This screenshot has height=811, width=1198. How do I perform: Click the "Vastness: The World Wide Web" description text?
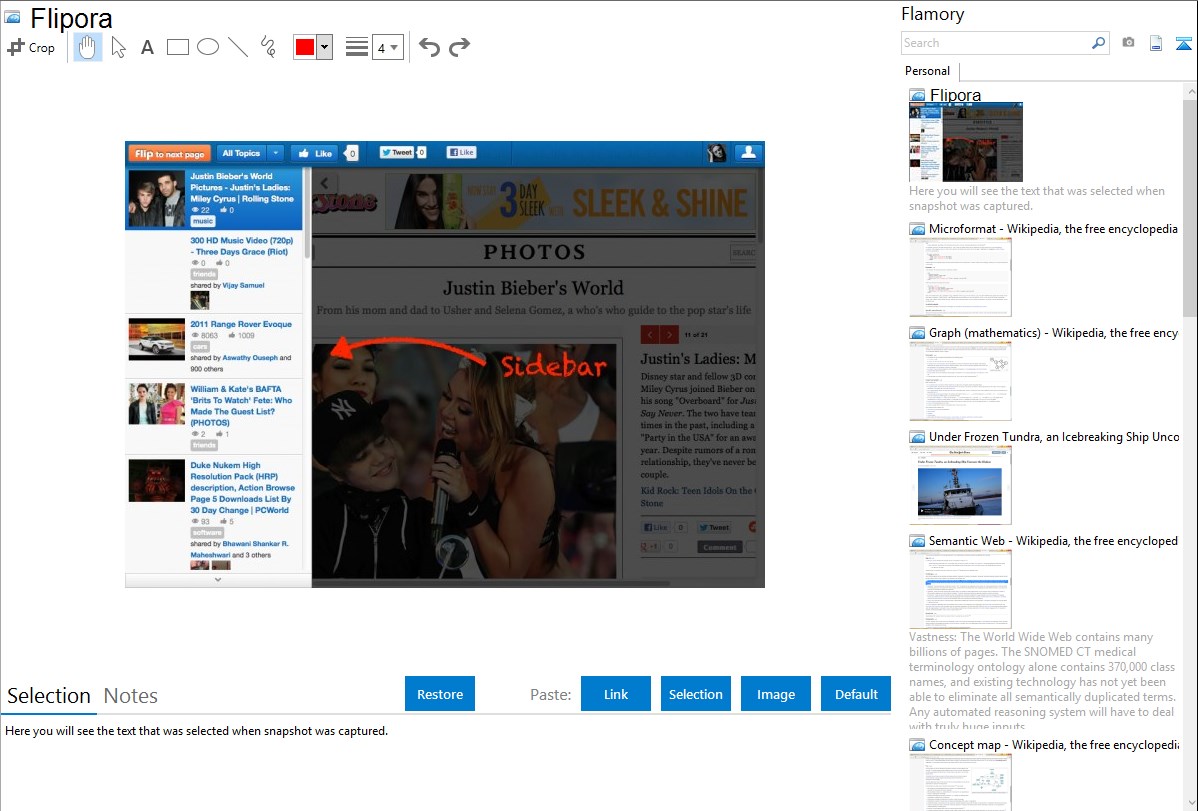tap(1042, 681)
